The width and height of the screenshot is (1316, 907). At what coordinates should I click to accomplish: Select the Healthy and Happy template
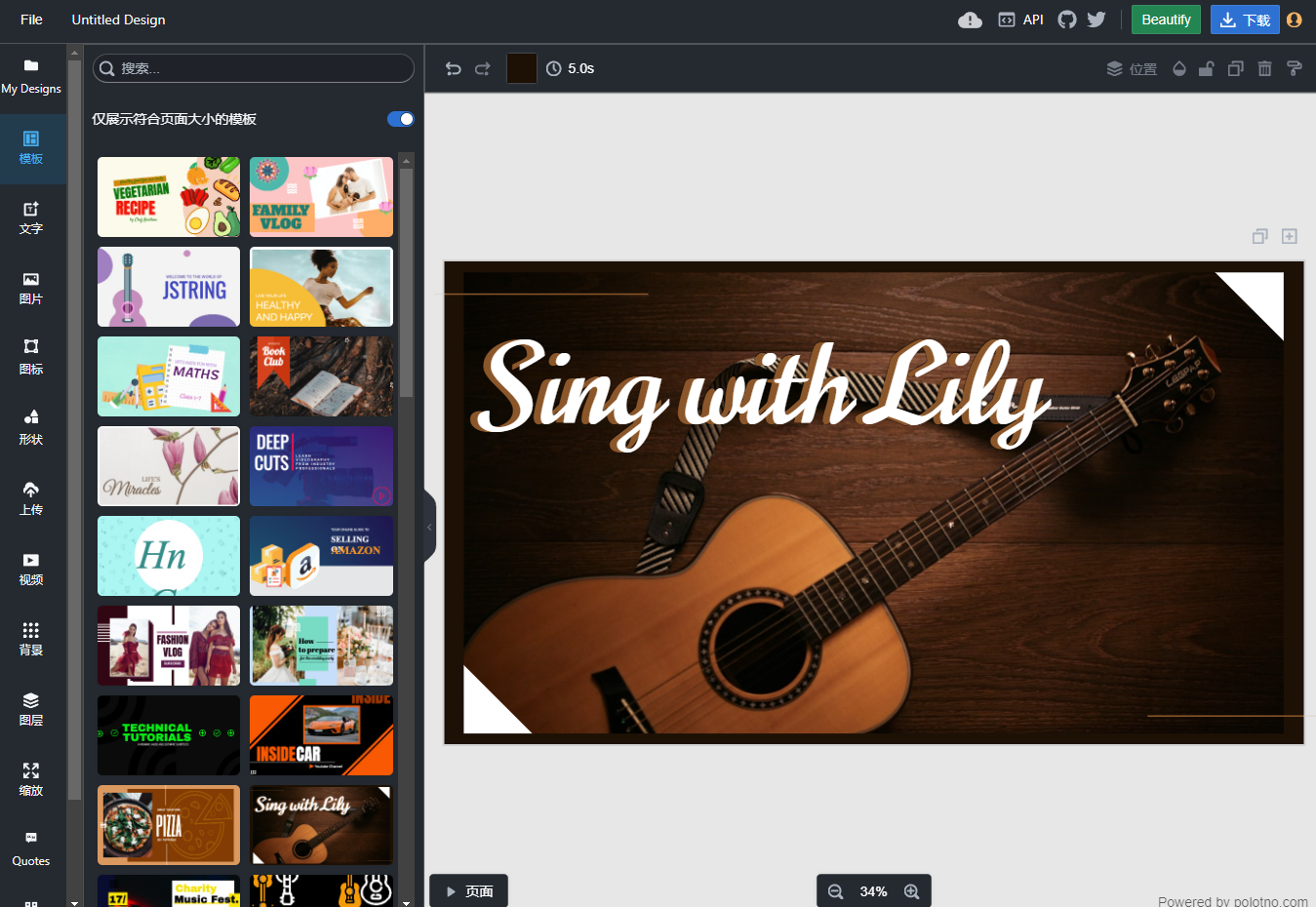(x=321, y=287)
